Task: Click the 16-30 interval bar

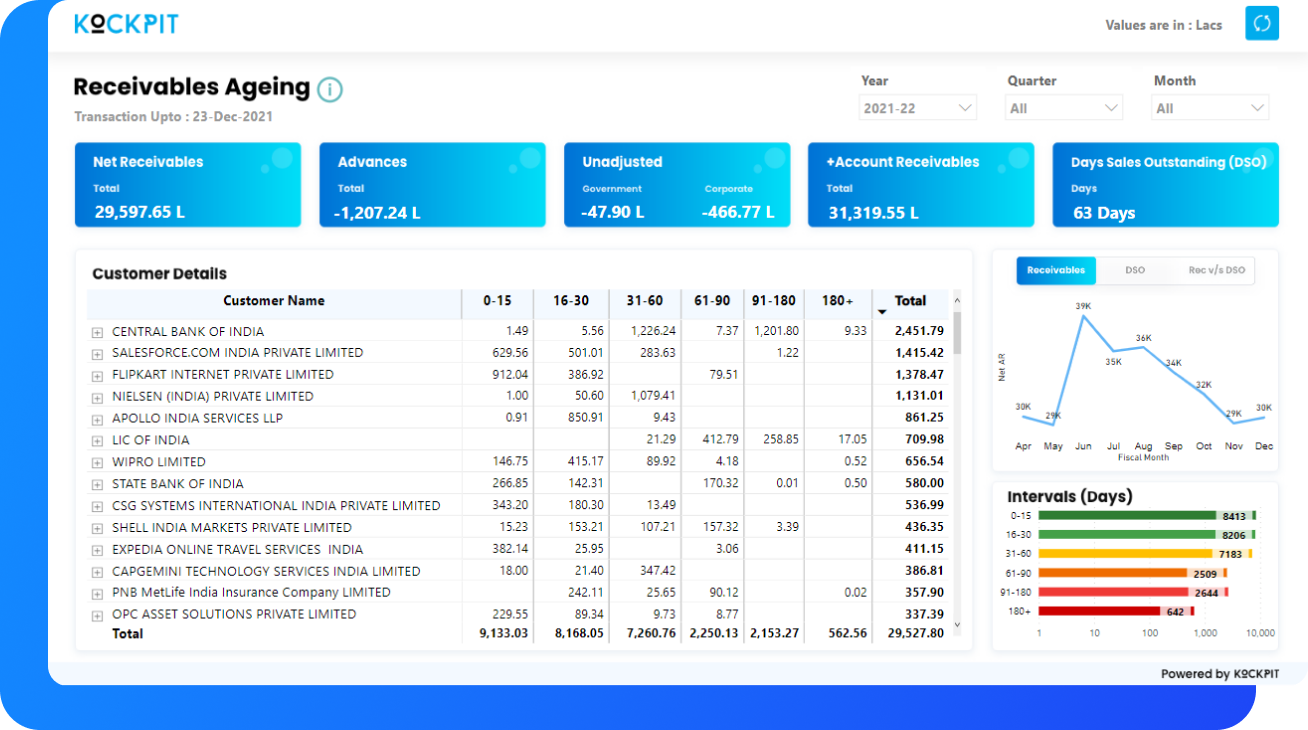Action: tap(1145, 535)
